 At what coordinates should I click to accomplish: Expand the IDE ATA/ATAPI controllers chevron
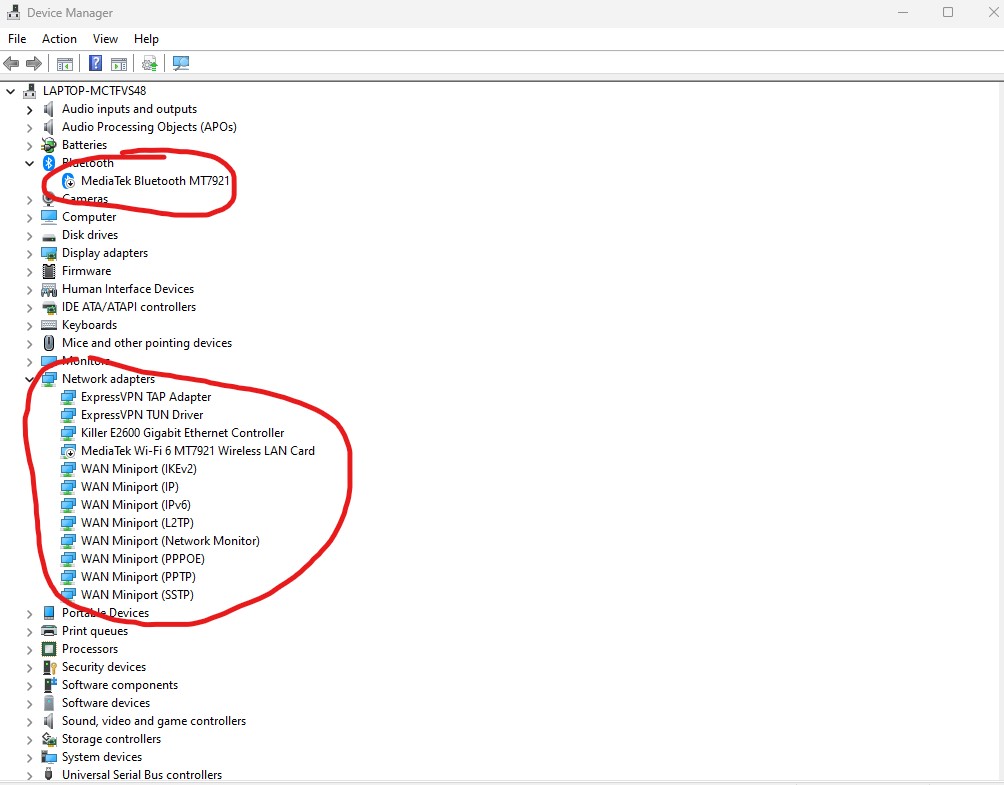coord(29,307)
